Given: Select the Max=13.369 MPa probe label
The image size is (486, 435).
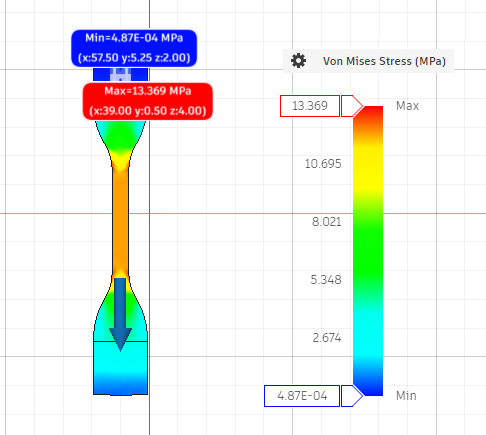Looking at the screenshot, I should (148, 101).
